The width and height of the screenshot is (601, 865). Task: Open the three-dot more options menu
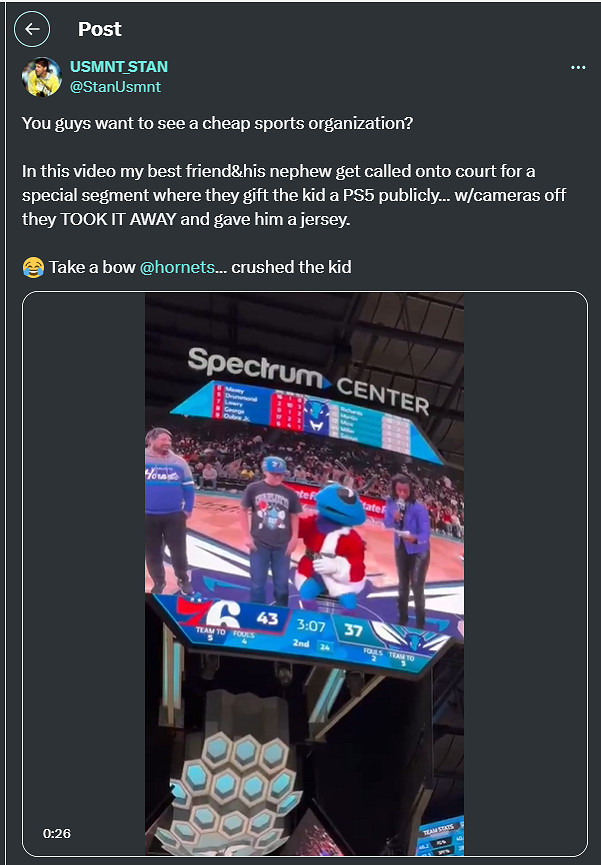click(x=578, y=67)
